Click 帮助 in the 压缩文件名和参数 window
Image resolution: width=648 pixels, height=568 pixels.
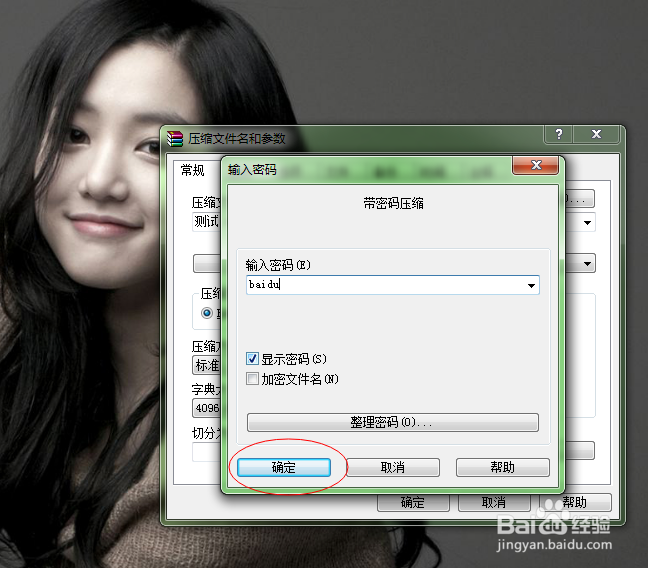pos(575,503)
